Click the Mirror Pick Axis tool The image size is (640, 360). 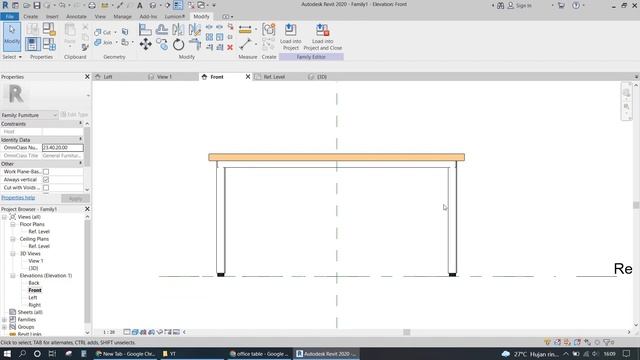click(x=178, y=29)
